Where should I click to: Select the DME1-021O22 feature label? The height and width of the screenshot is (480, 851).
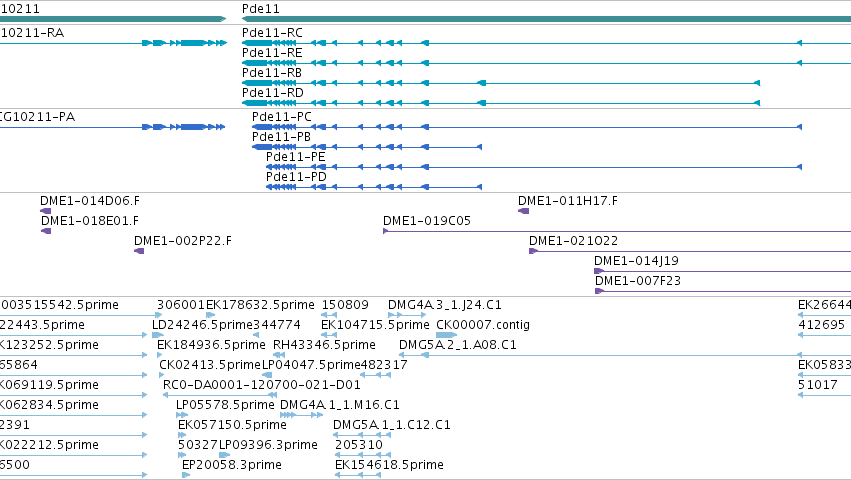[573, 241]
